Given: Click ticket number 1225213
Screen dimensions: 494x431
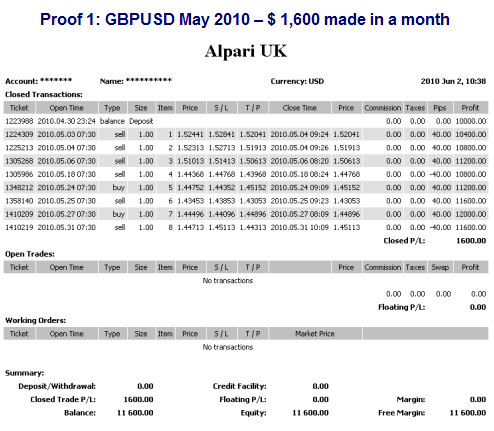Looking at the screenshot, I should (x=19, y=148).
